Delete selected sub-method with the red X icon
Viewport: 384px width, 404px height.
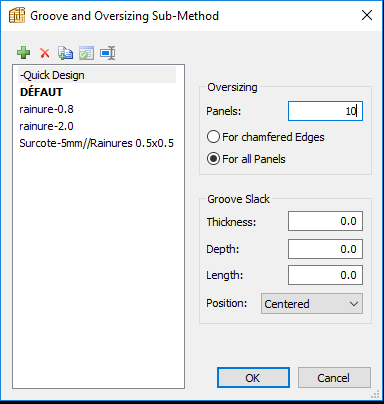(45, 53)
